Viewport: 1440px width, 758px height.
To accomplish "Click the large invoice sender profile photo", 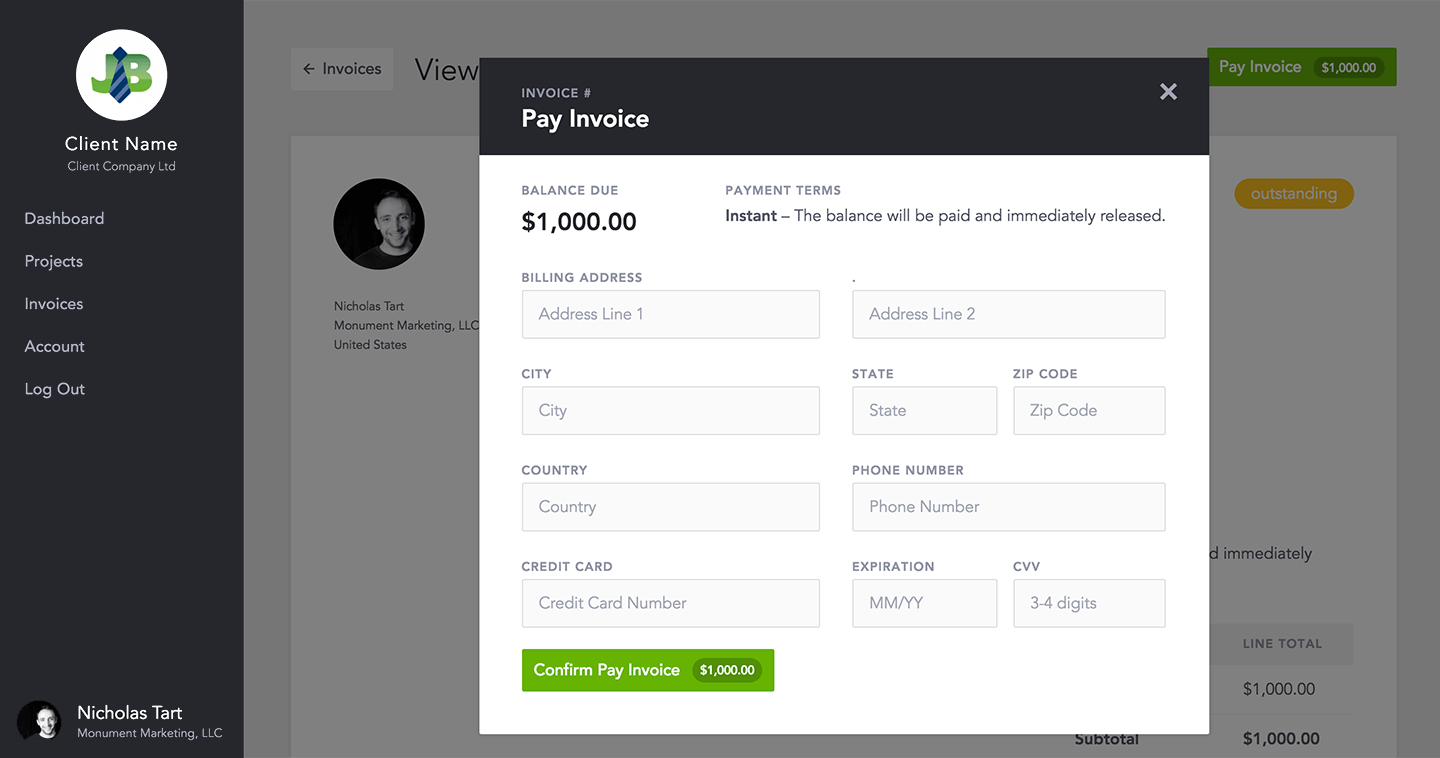I will [x=379, y=224].
